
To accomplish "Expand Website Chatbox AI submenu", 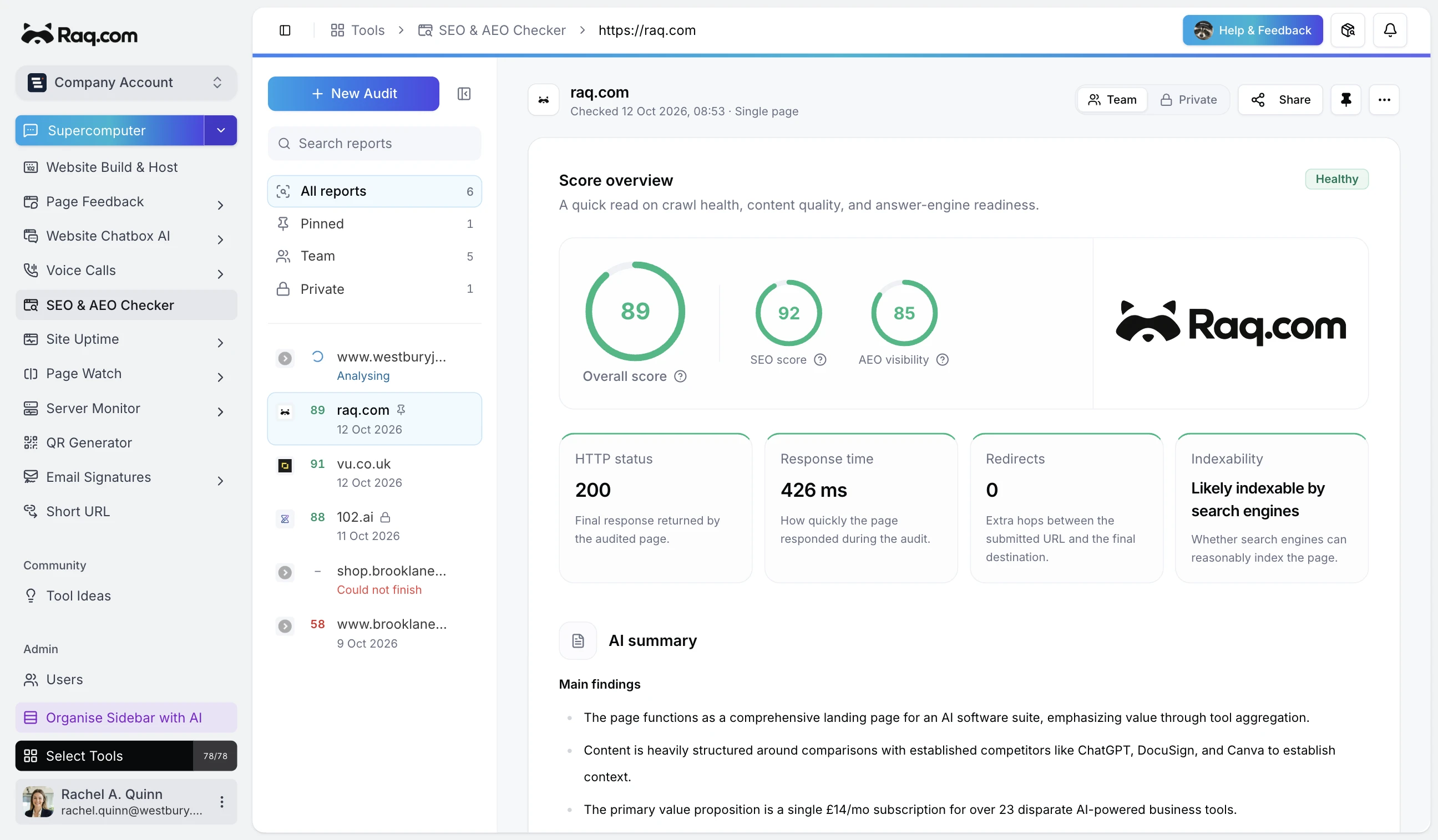I will 220,240.
